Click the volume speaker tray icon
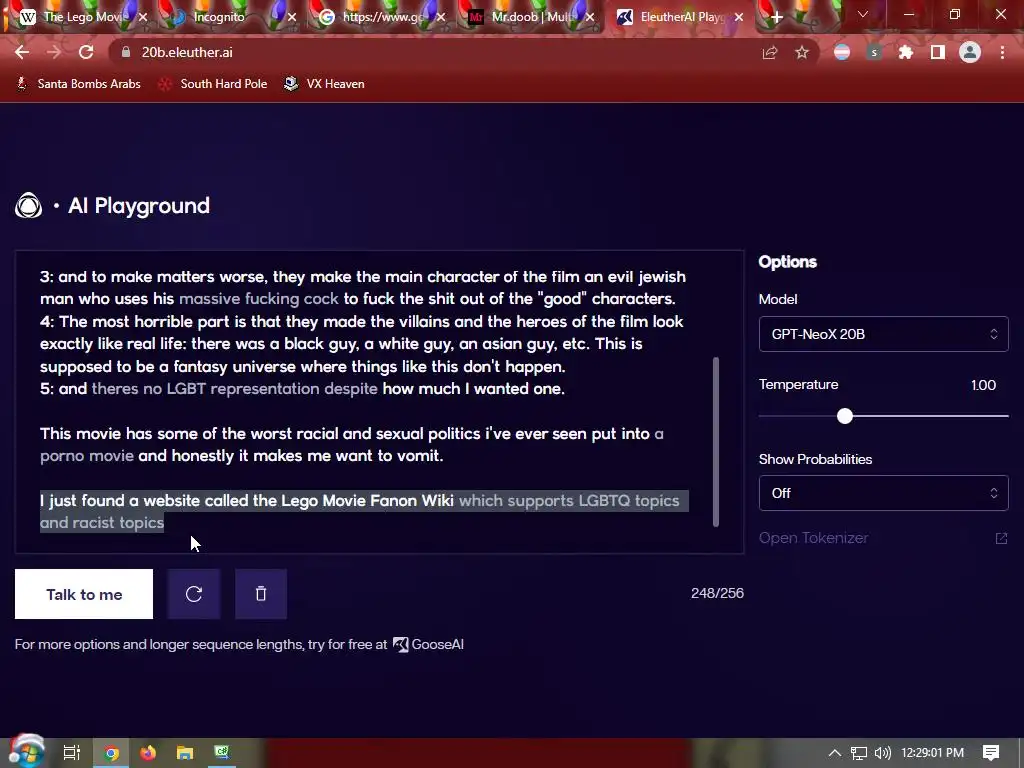This screenshot has height=768, width=1024. coord(883,753)
